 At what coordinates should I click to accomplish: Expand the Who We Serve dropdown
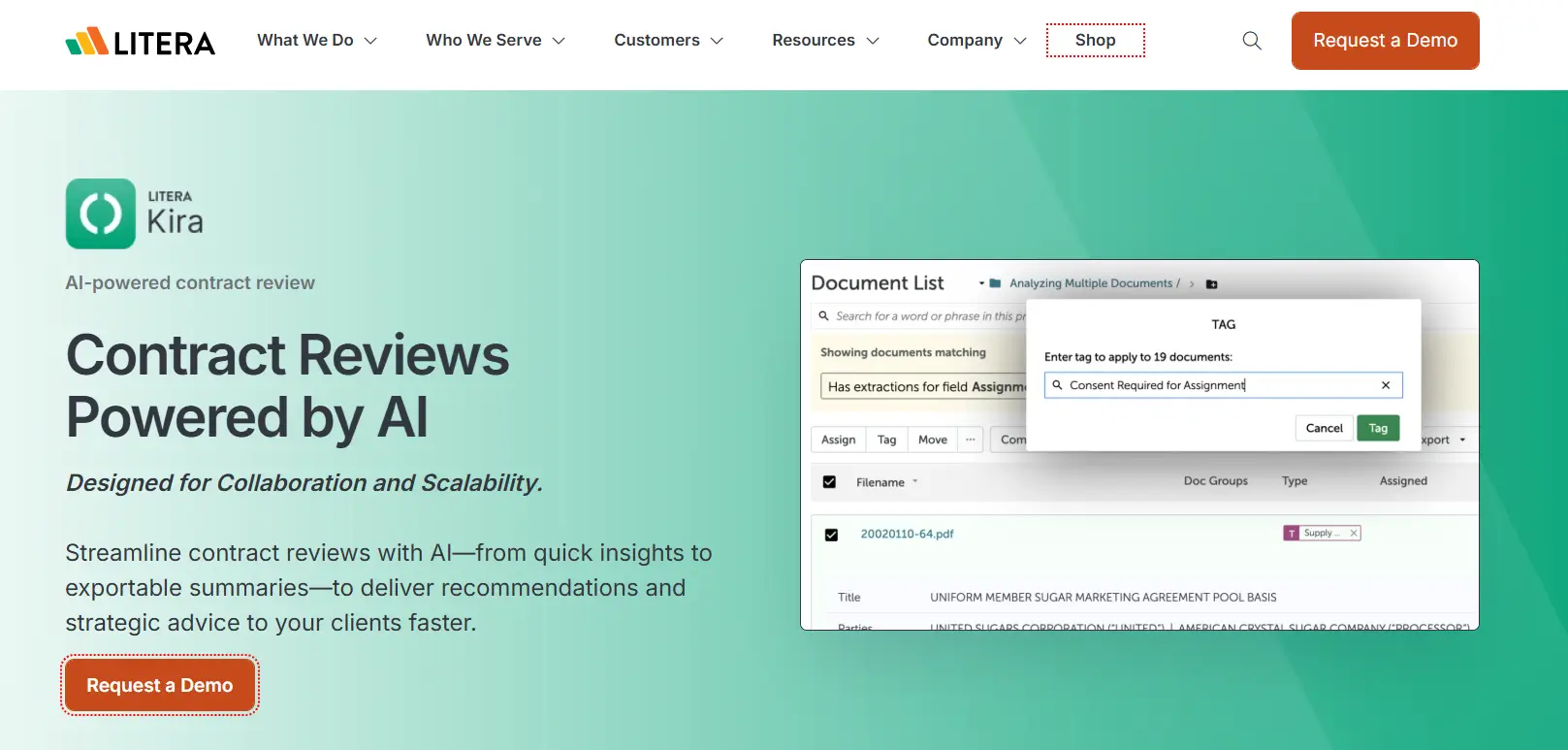click(x=495, y=41)
